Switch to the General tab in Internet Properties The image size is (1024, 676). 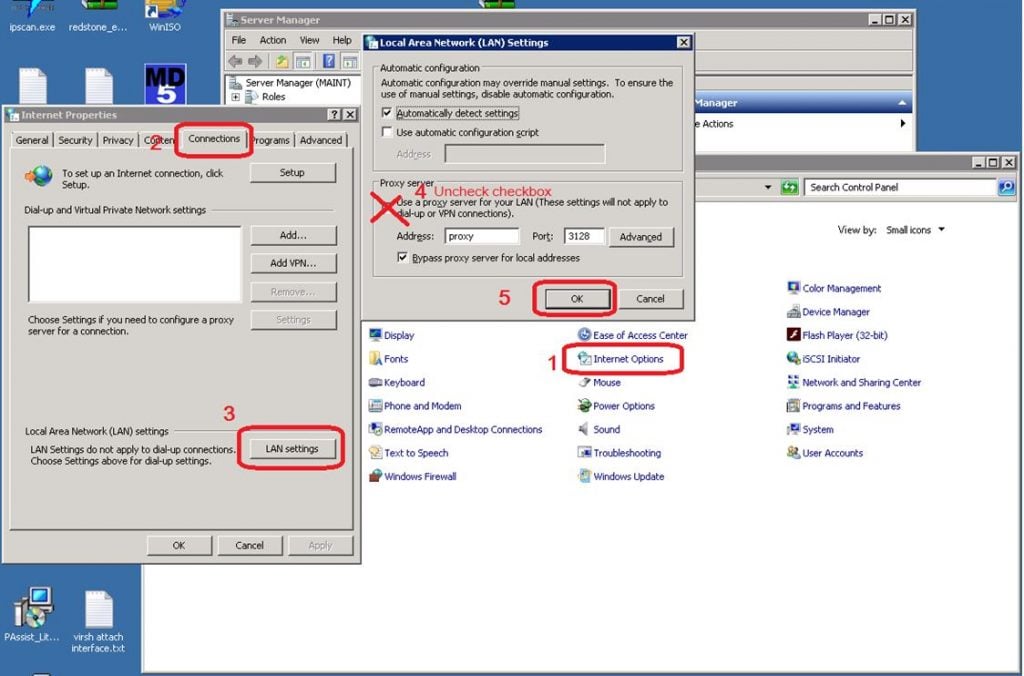coord(32,140)
